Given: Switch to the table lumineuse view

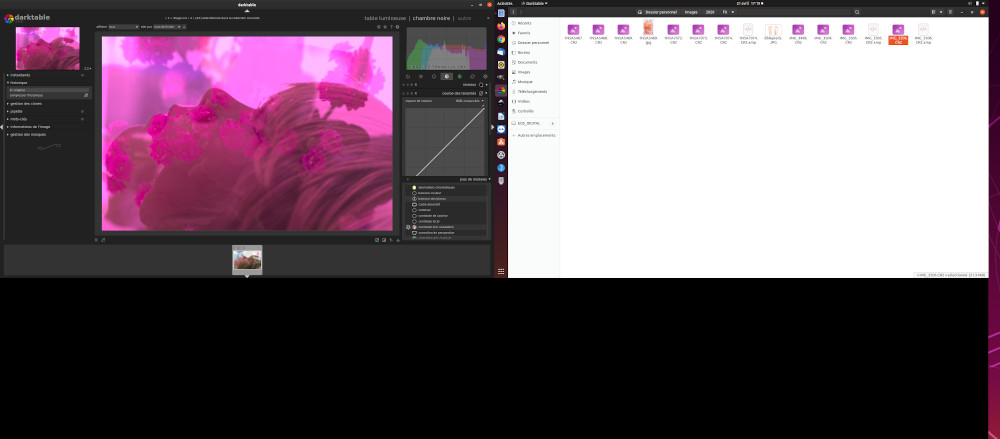Looking at the screenshot, I should click(x=386, y=18).
